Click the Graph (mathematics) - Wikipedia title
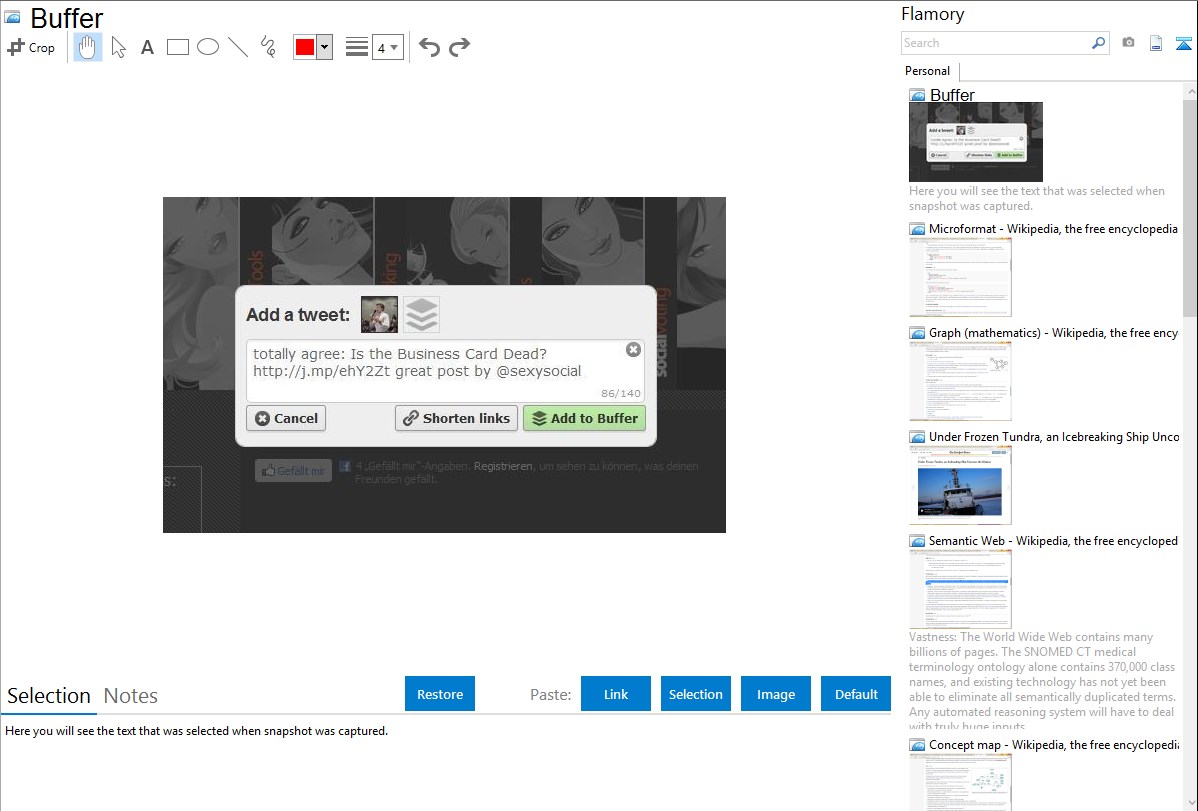 pyautogui.click(x=1053, y=333)
